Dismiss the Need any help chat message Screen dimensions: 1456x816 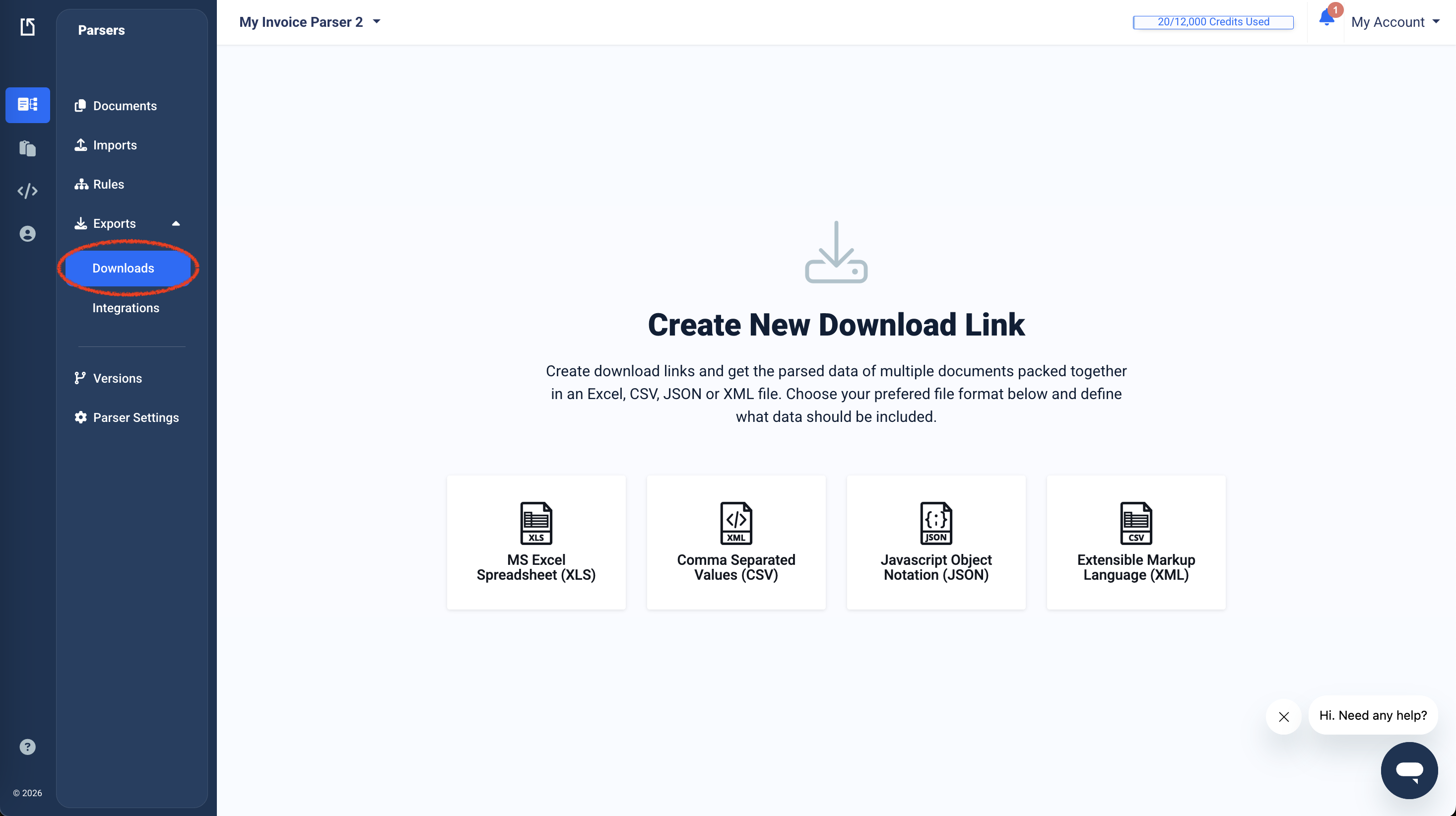coord(1284,716)
